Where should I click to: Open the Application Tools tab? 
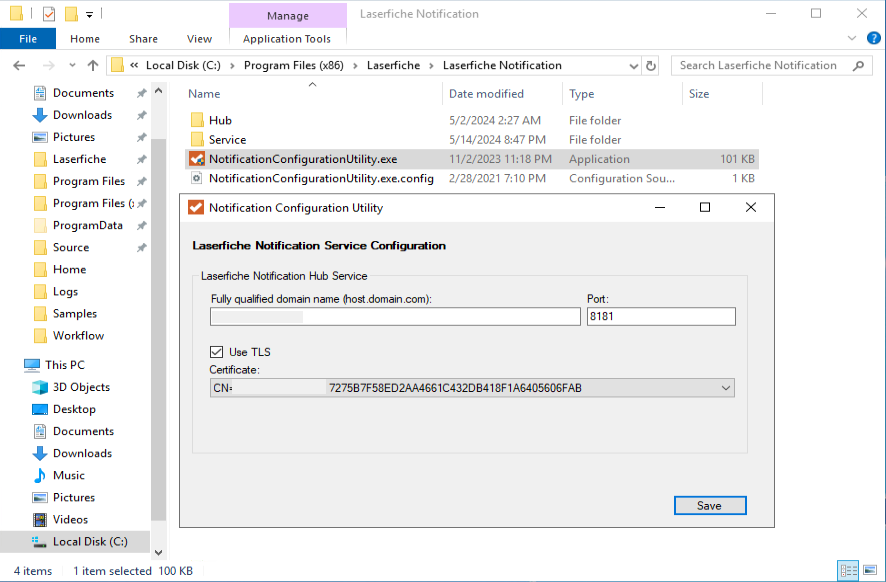coord(287,39)
